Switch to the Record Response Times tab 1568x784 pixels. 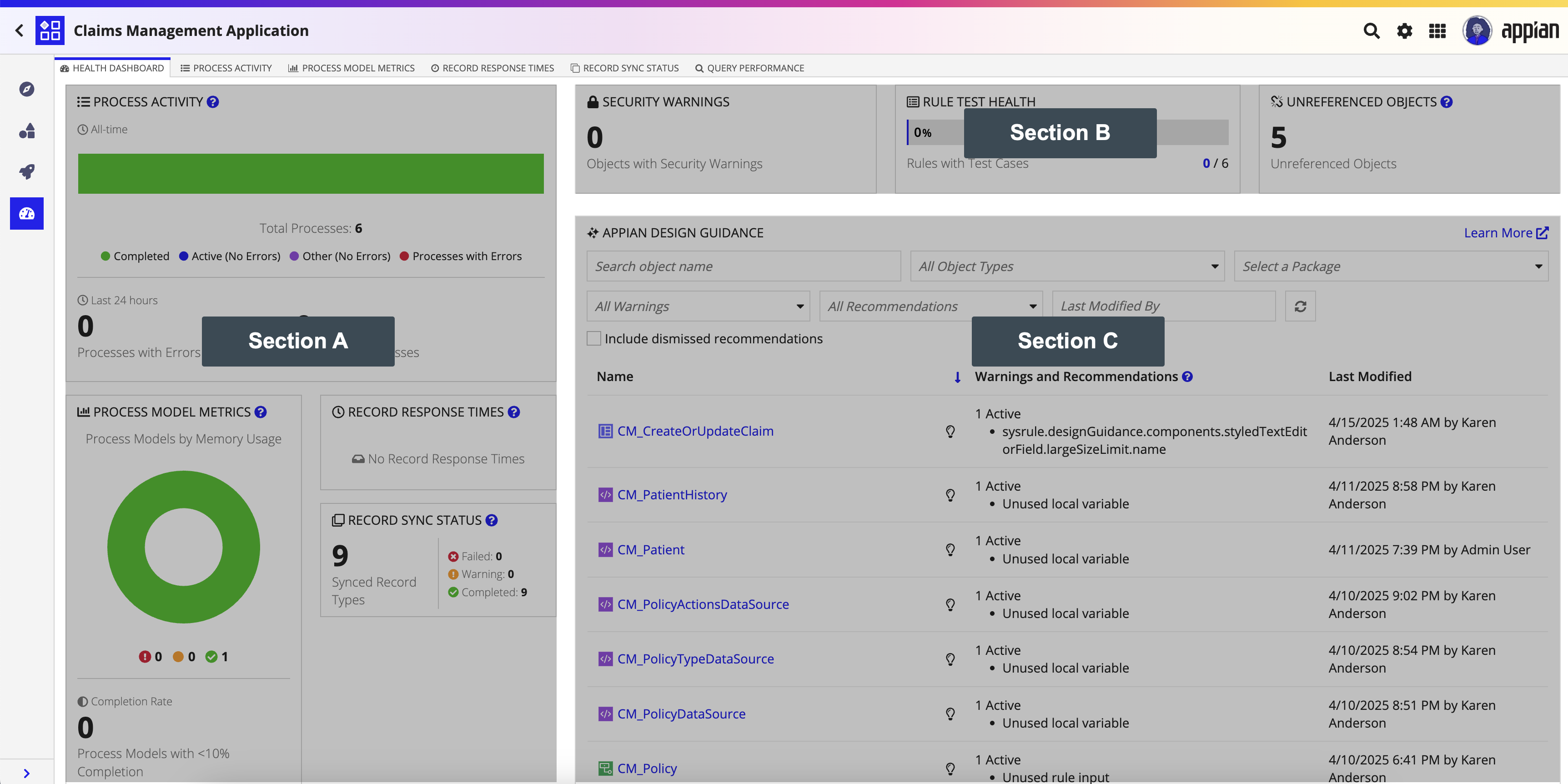click(493, 68)
